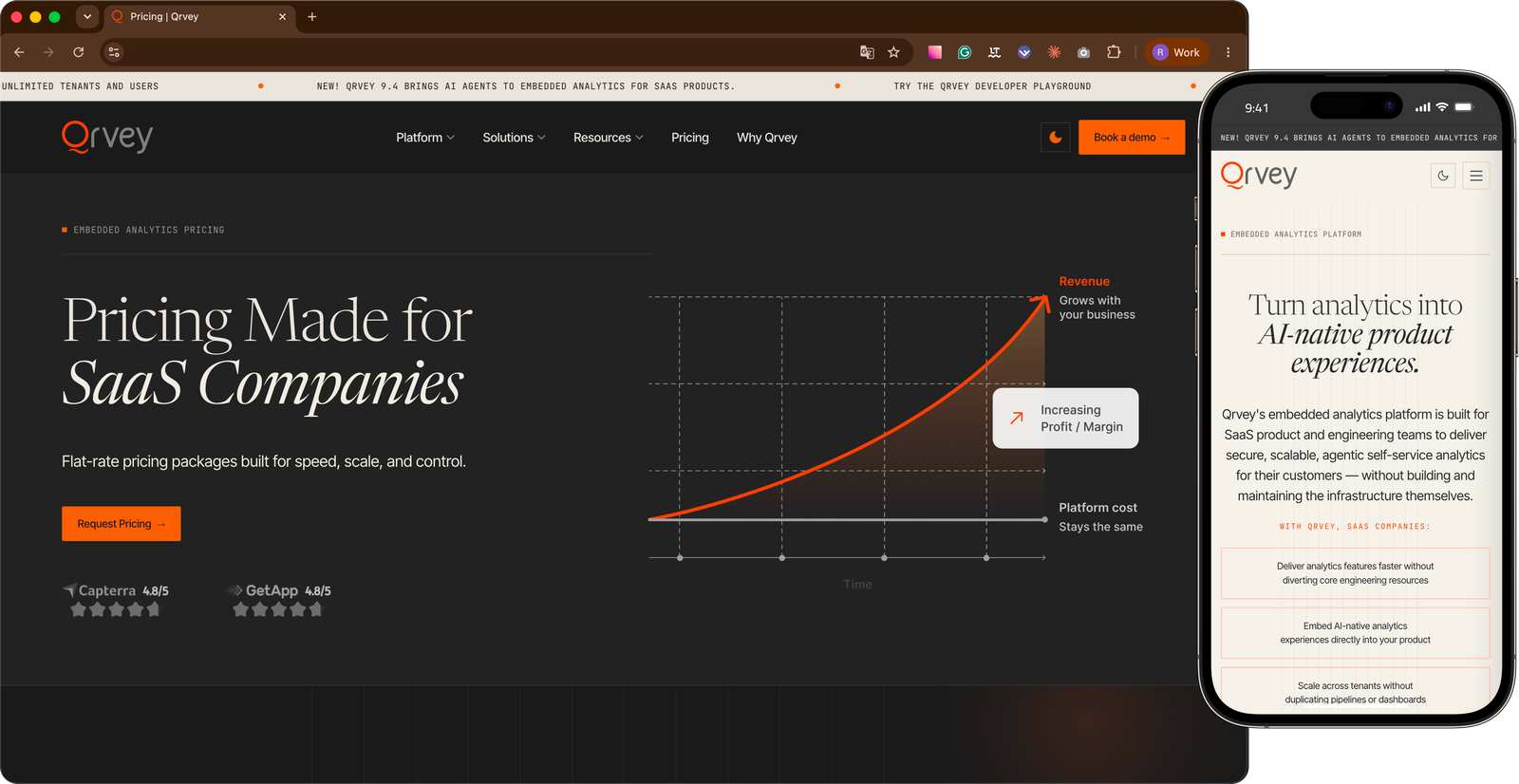Click the Qrvey 9.4 AI agents announcement

point(525,86)
